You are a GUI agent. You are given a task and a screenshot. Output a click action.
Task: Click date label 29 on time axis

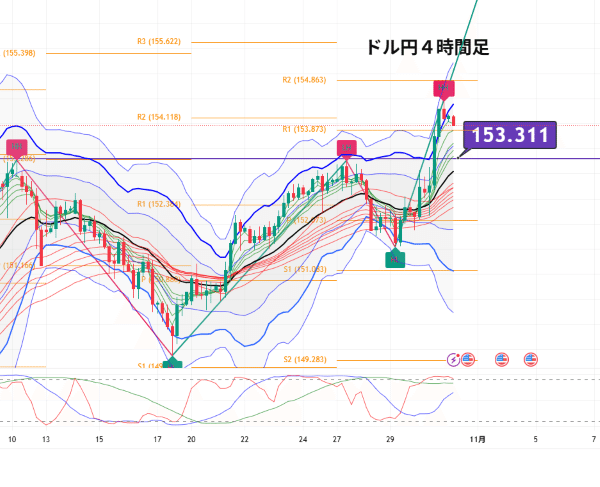point(390,439)
